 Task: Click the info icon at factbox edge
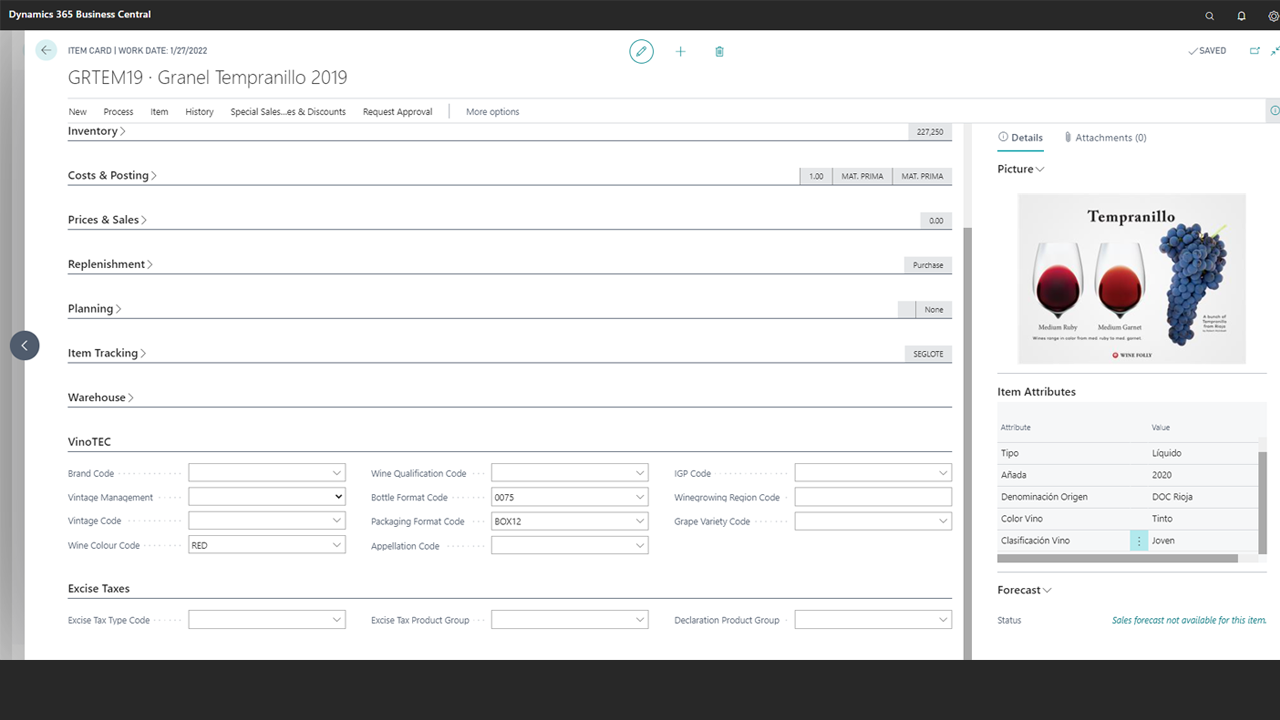coord(1274,111)
